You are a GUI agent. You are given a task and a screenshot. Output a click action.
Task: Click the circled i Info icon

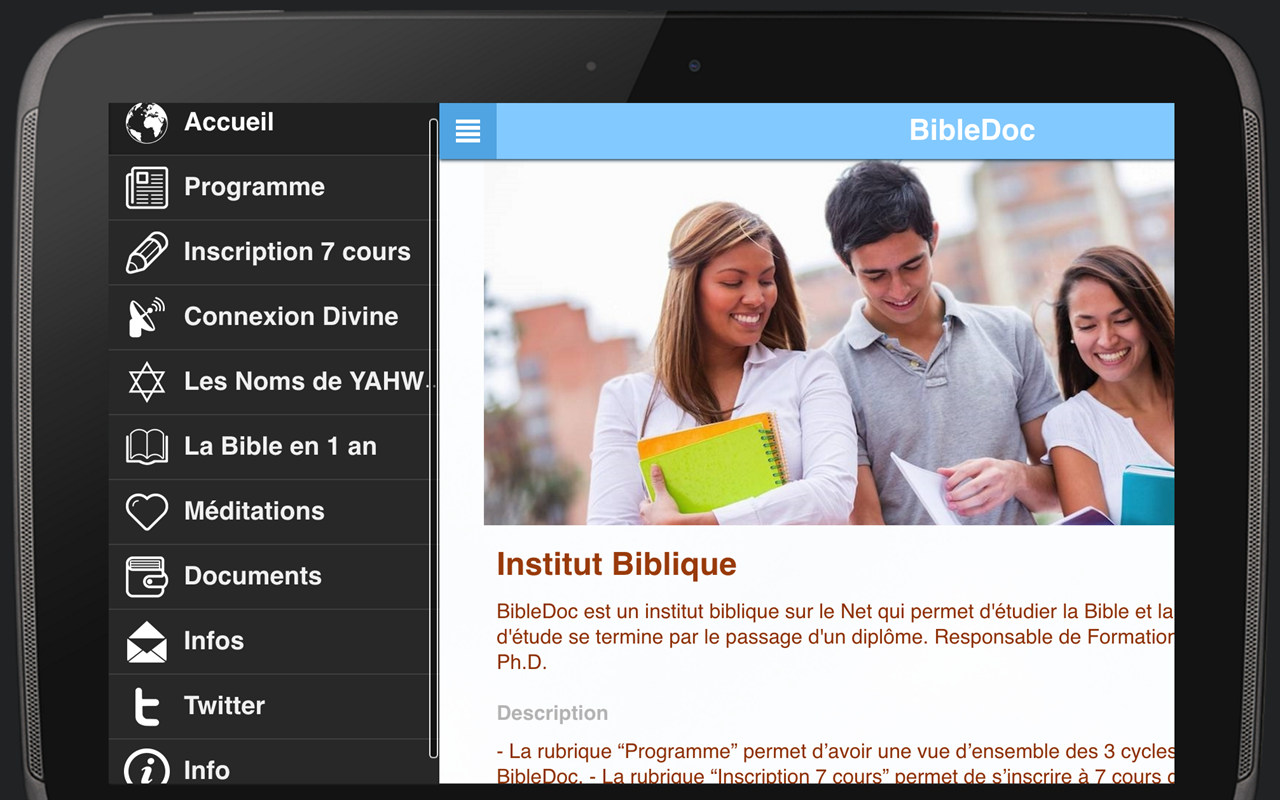[x=147, y=768]
